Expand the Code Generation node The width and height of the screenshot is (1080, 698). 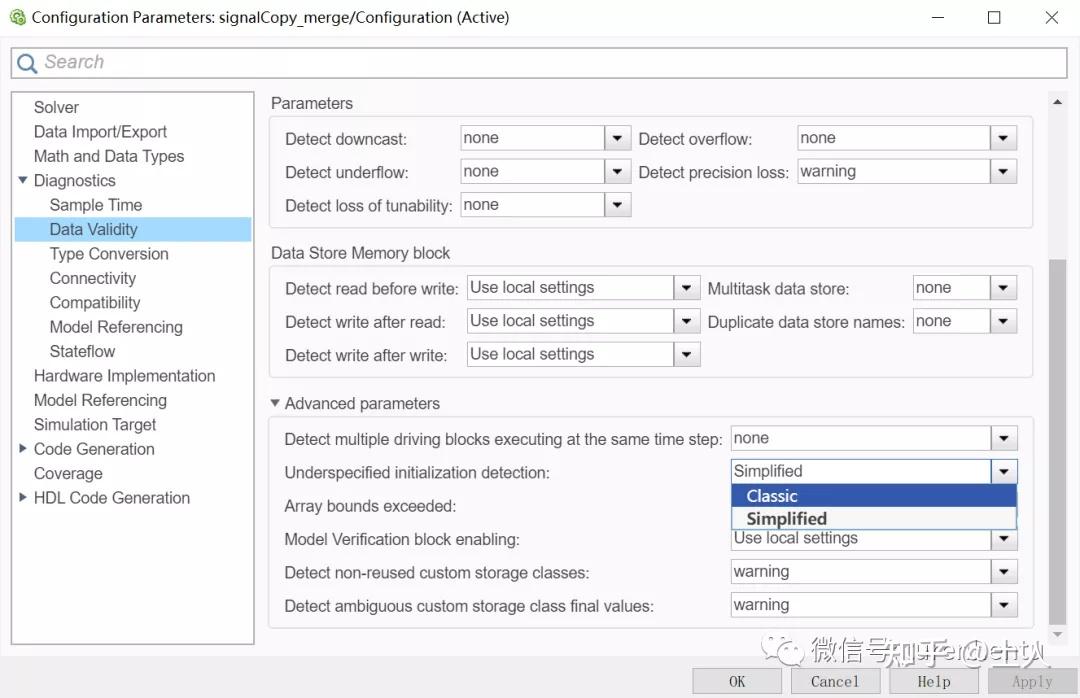click(23, 449)
